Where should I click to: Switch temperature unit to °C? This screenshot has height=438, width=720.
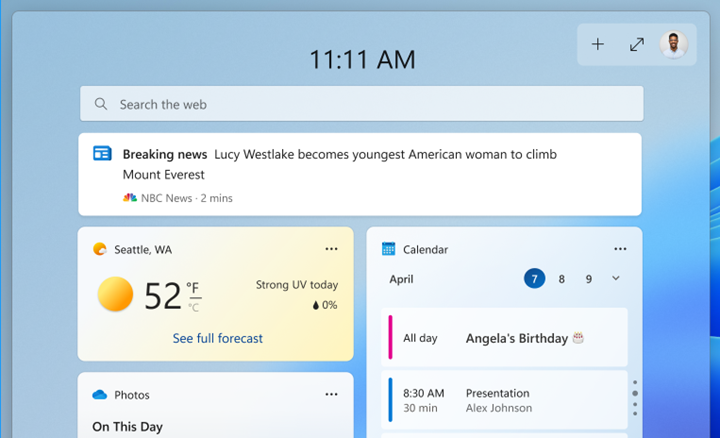point(193,307)
